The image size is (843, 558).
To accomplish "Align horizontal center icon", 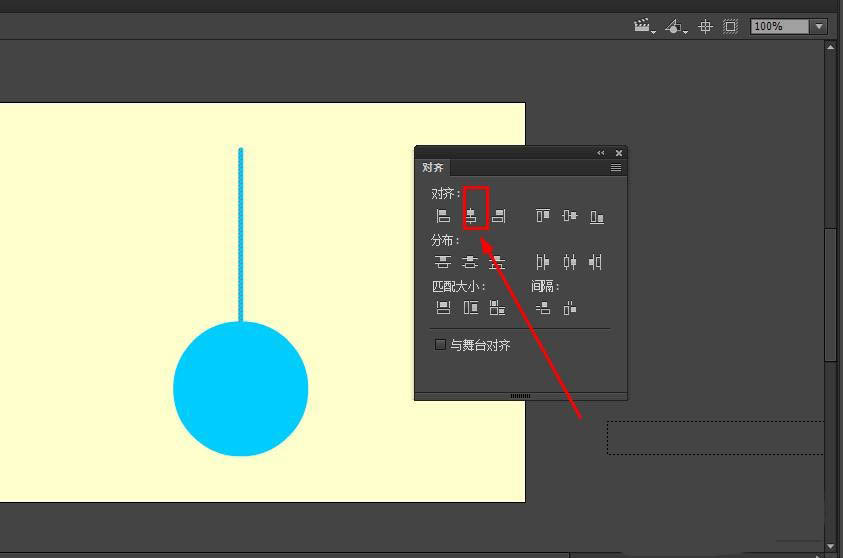I will 471,216.
